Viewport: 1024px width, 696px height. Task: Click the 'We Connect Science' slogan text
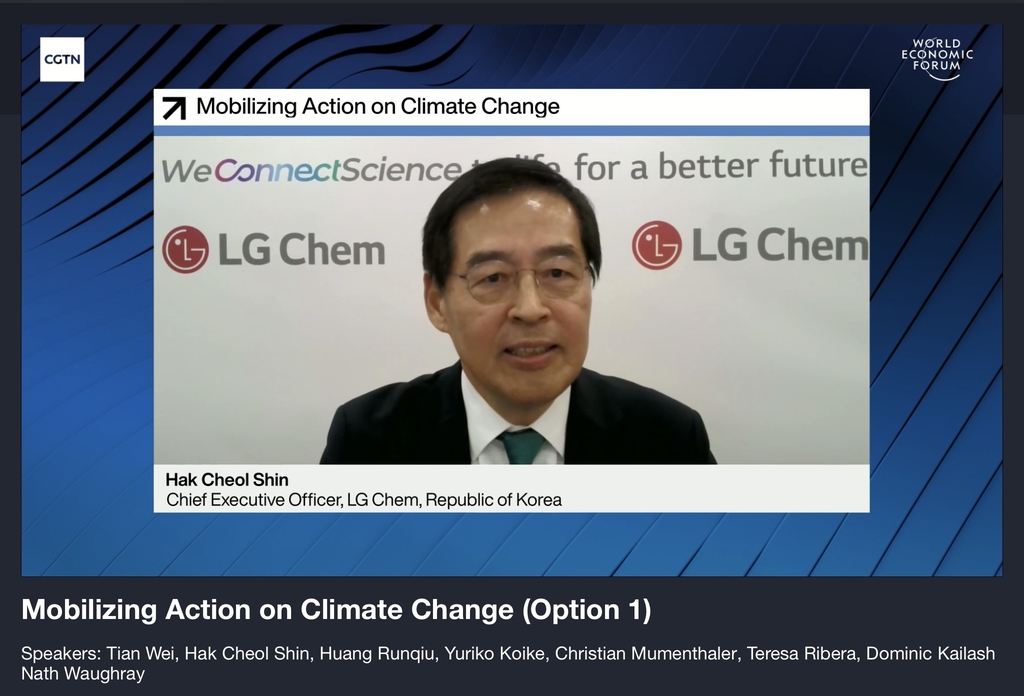tap(312, 170)
